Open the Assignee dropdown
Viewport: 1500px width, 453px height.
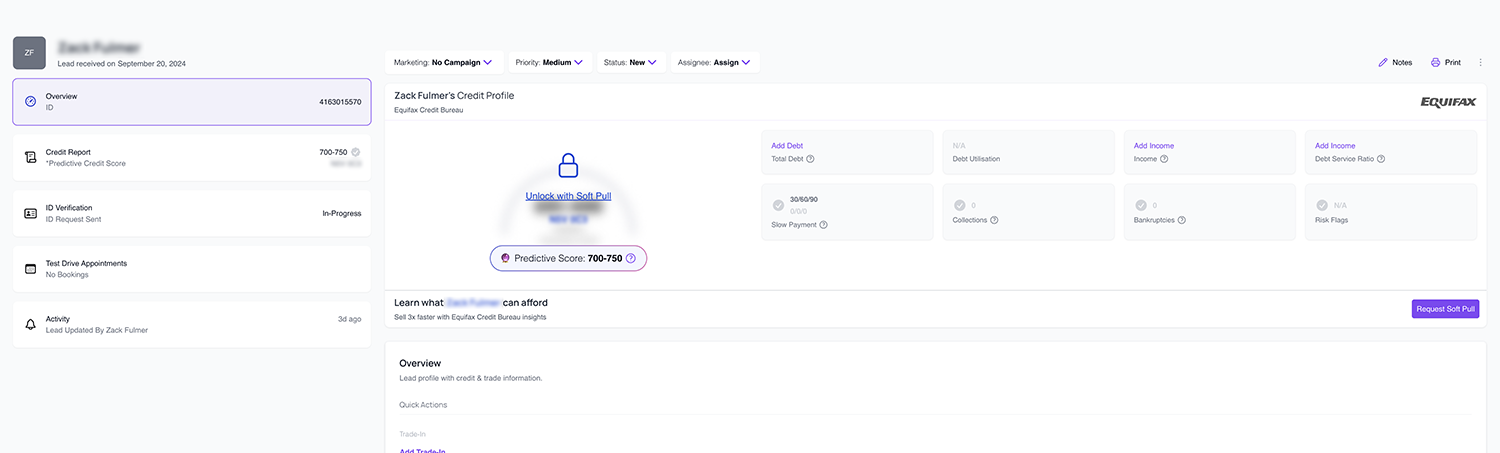(714, 62)
